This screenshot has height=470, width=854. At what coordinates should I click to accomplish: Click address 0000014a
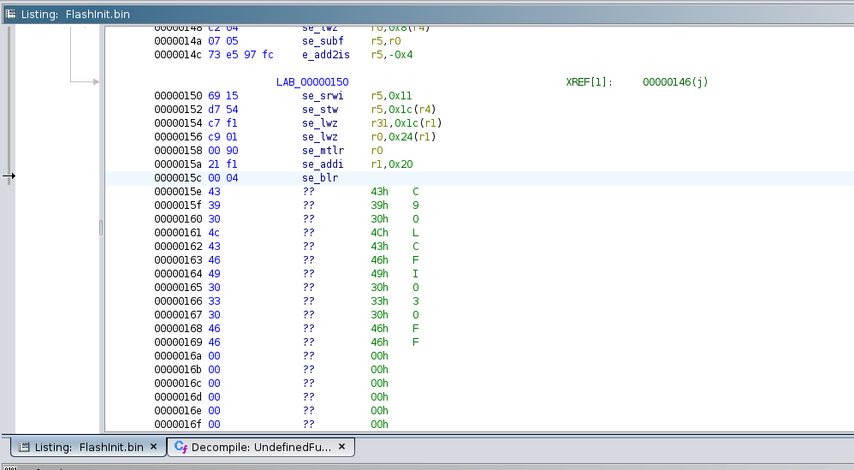point(178,41)
